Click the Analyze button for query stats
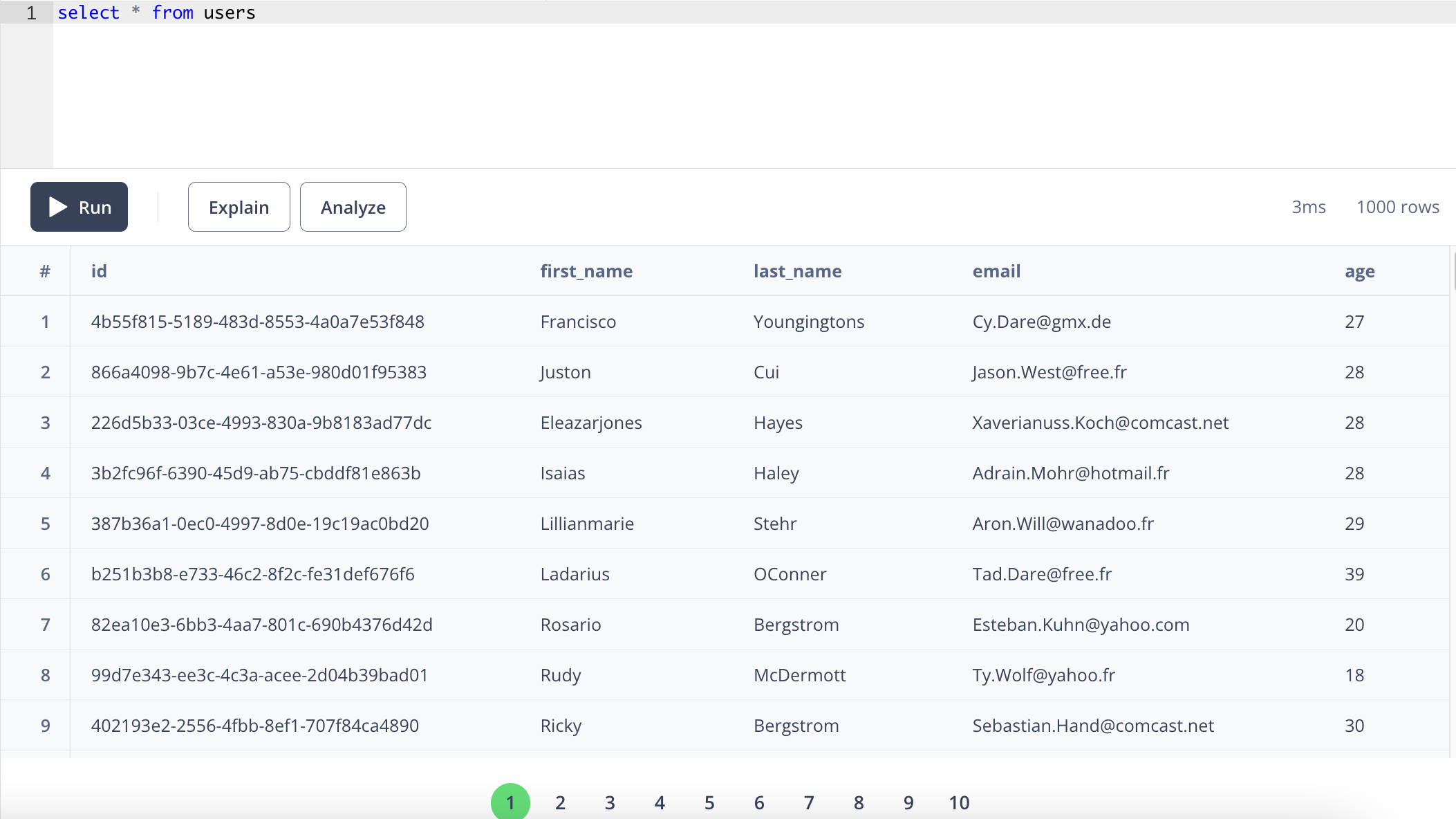Screen dimensions: 1456x819 pos(353,206)
